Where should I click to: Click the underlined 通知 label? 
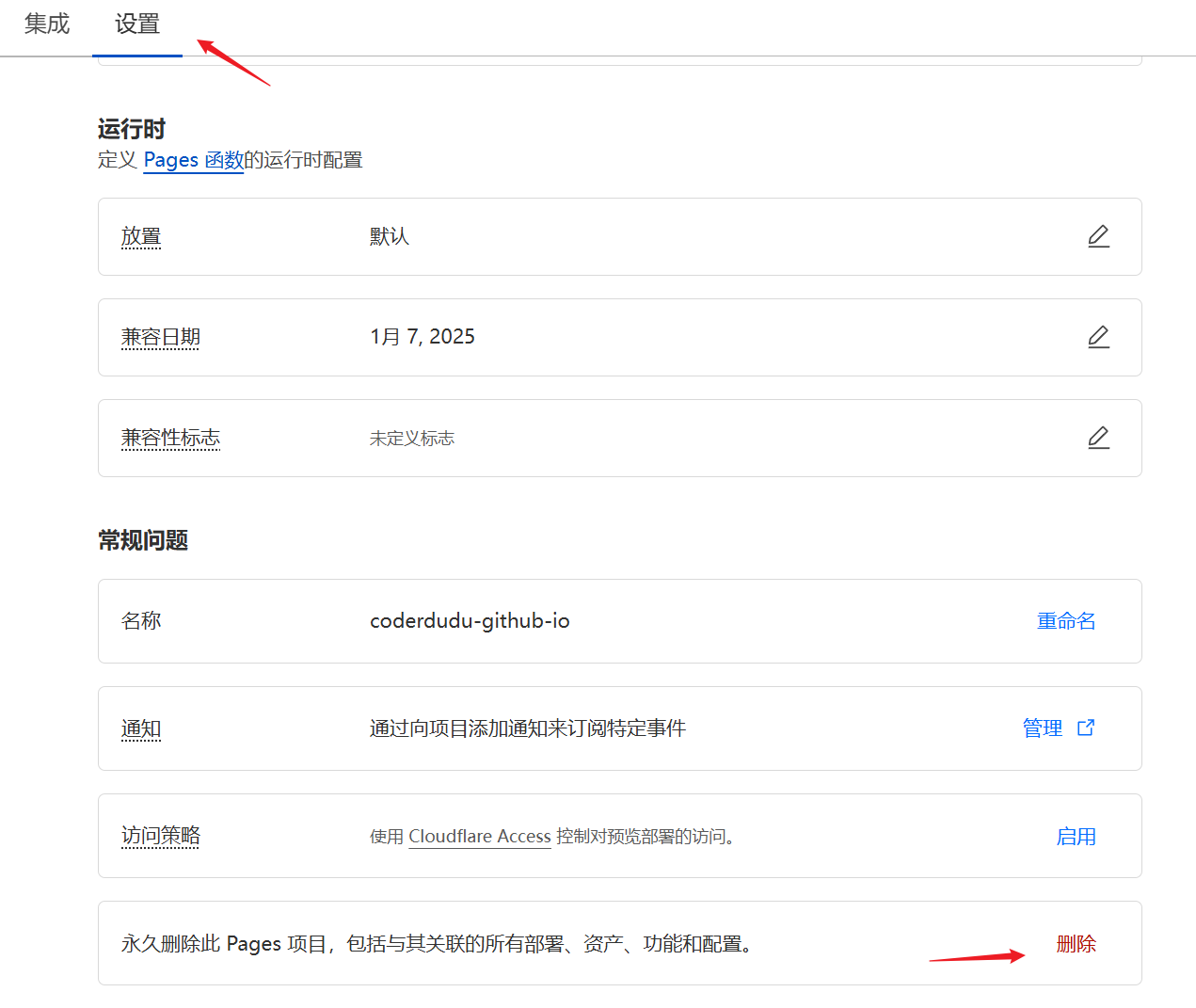[141, 728]
